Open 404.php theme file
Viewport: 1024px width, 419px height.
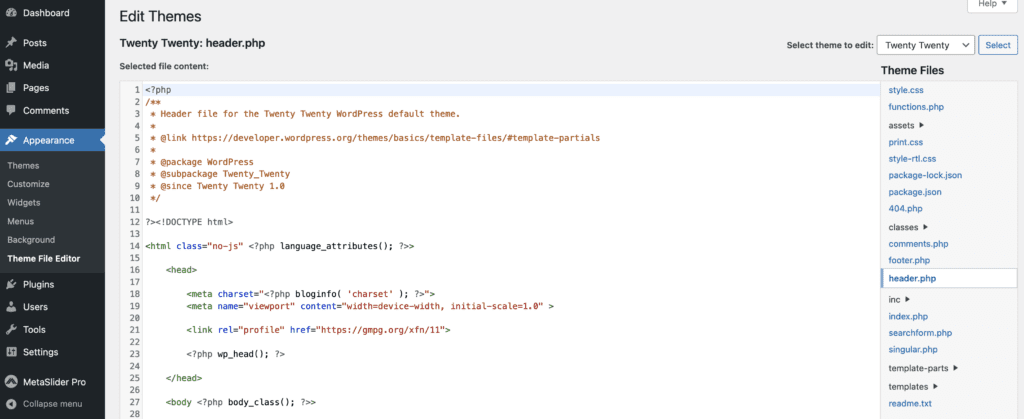coord(905,209)
